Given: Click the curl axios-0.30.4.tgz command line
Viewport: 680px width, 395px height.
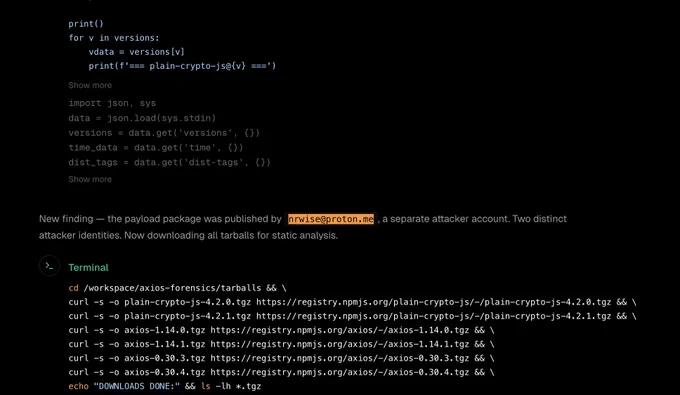Looking at the screenshot, I should pyautogui.click(x=281, y=372).
